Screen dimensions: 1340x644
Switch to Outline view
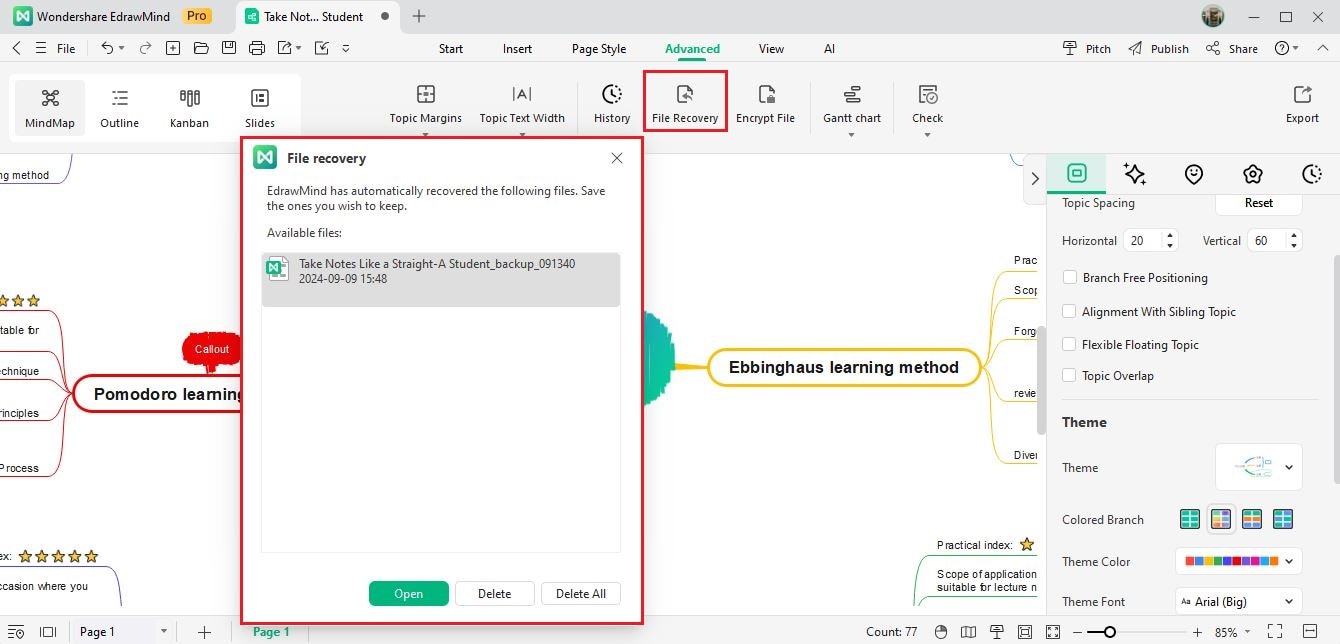120,108
